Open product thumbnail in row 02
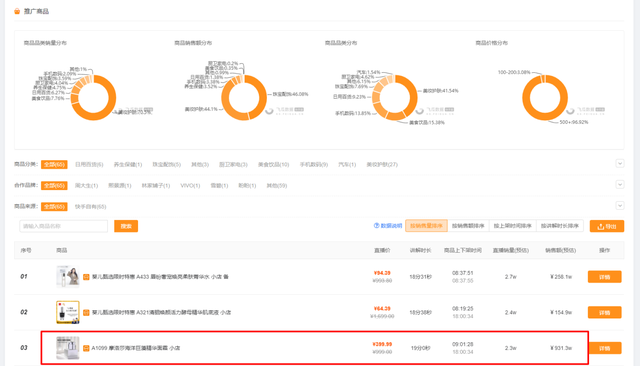The image size is (640, 366). click(x=68, y=312)
